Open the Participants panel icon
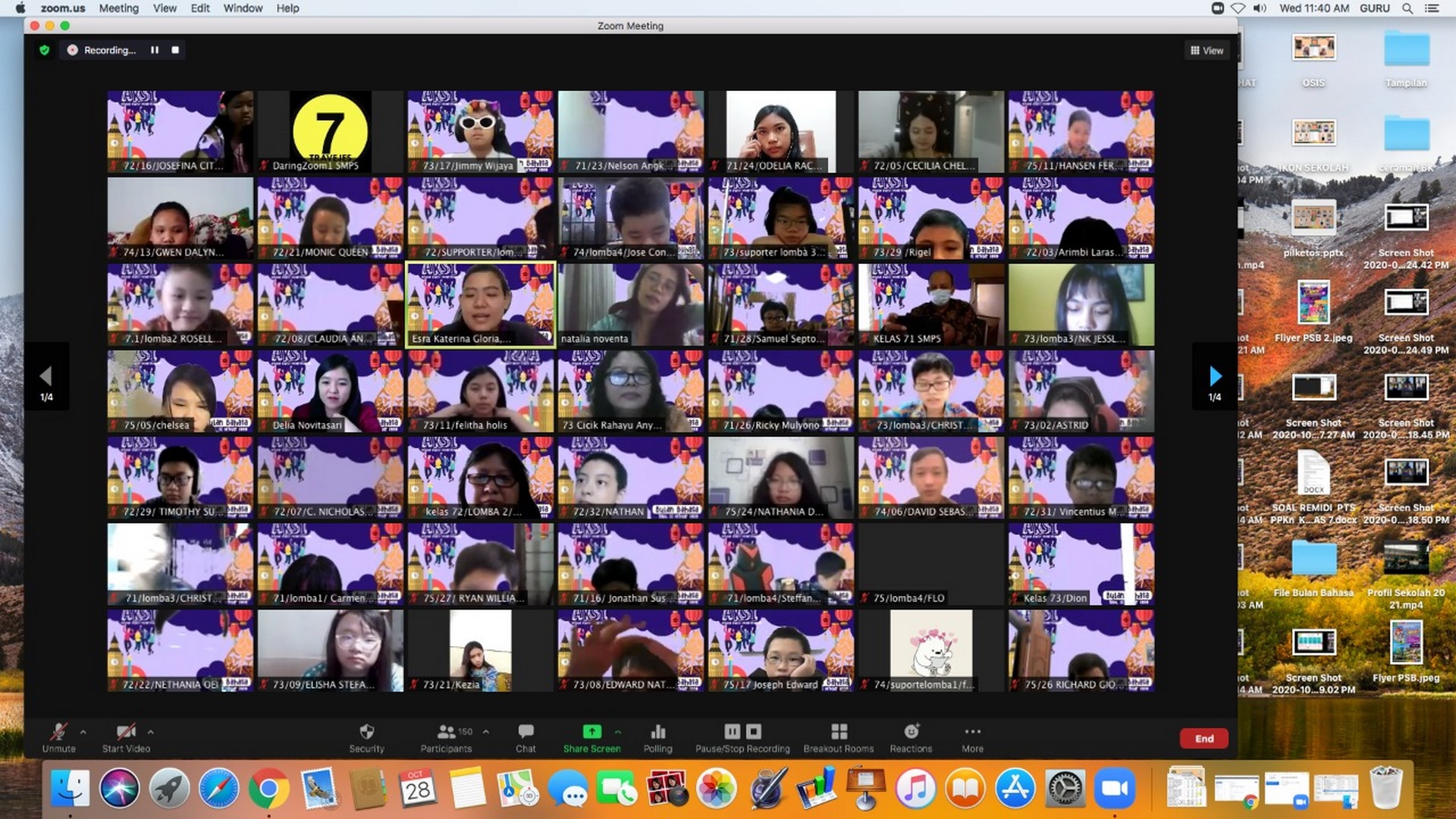Viewport: 1456px width, 819px height. click(447, 732)
